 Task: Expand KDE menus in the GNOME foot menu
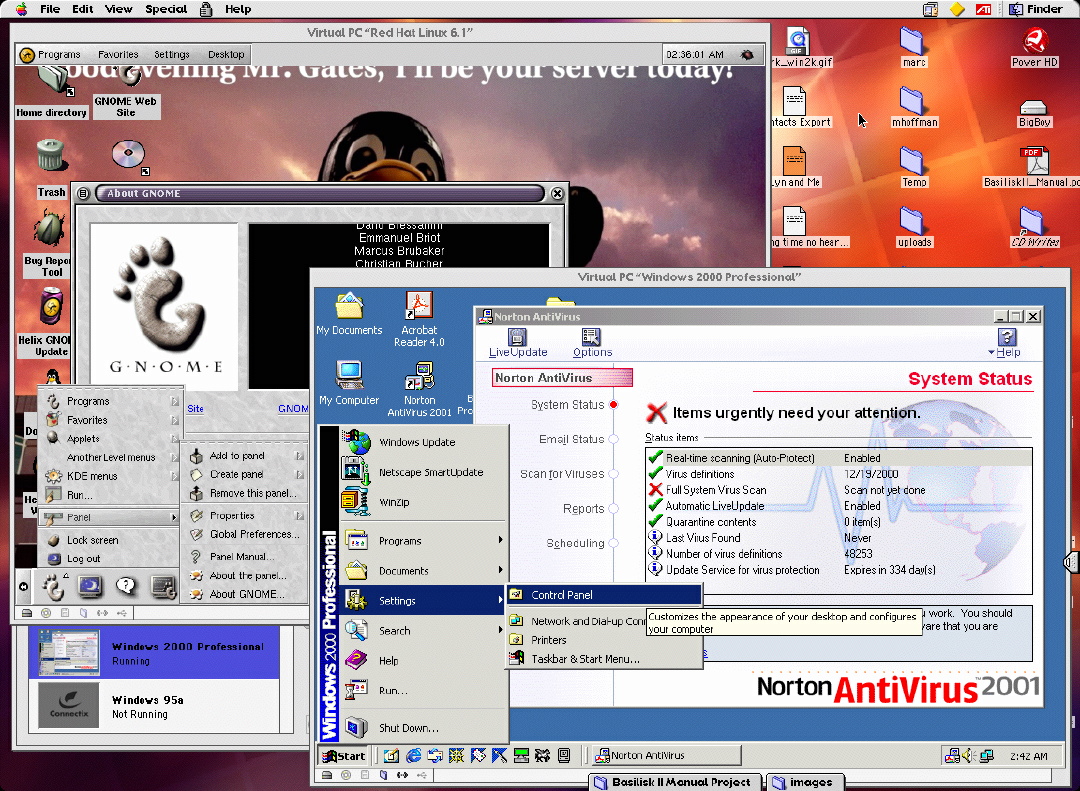[112, 476]
